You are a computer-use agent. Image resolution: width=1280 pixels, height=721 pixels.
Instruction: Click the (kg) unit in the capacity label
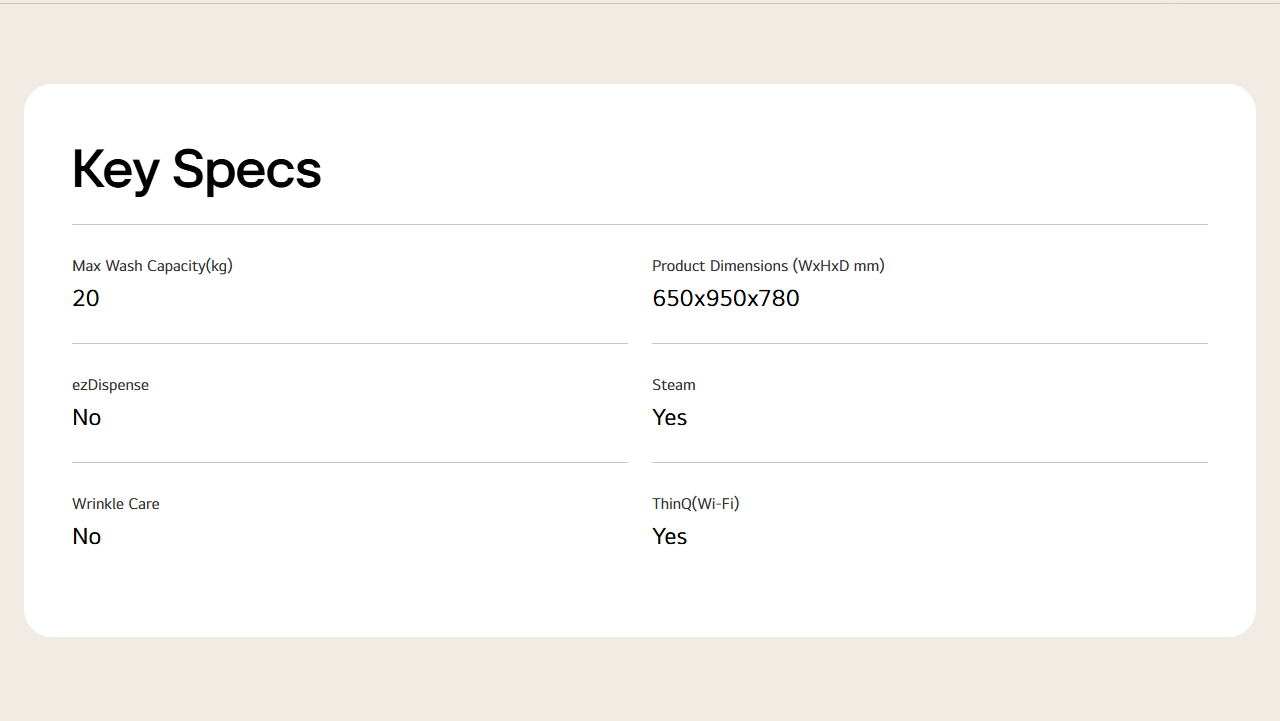coord(219,266)
